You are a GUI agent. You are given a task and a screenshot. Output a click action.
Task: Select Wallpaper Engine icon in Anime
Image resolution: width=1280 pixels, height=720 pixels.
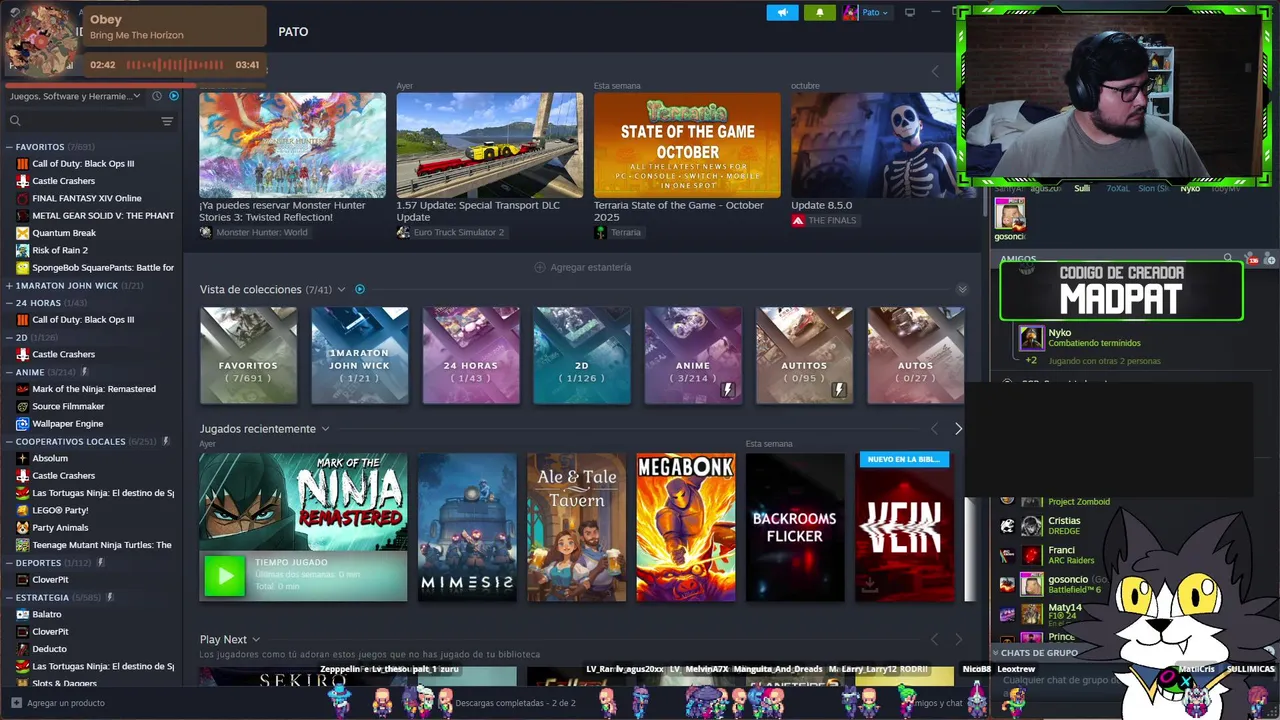(22, 424)
